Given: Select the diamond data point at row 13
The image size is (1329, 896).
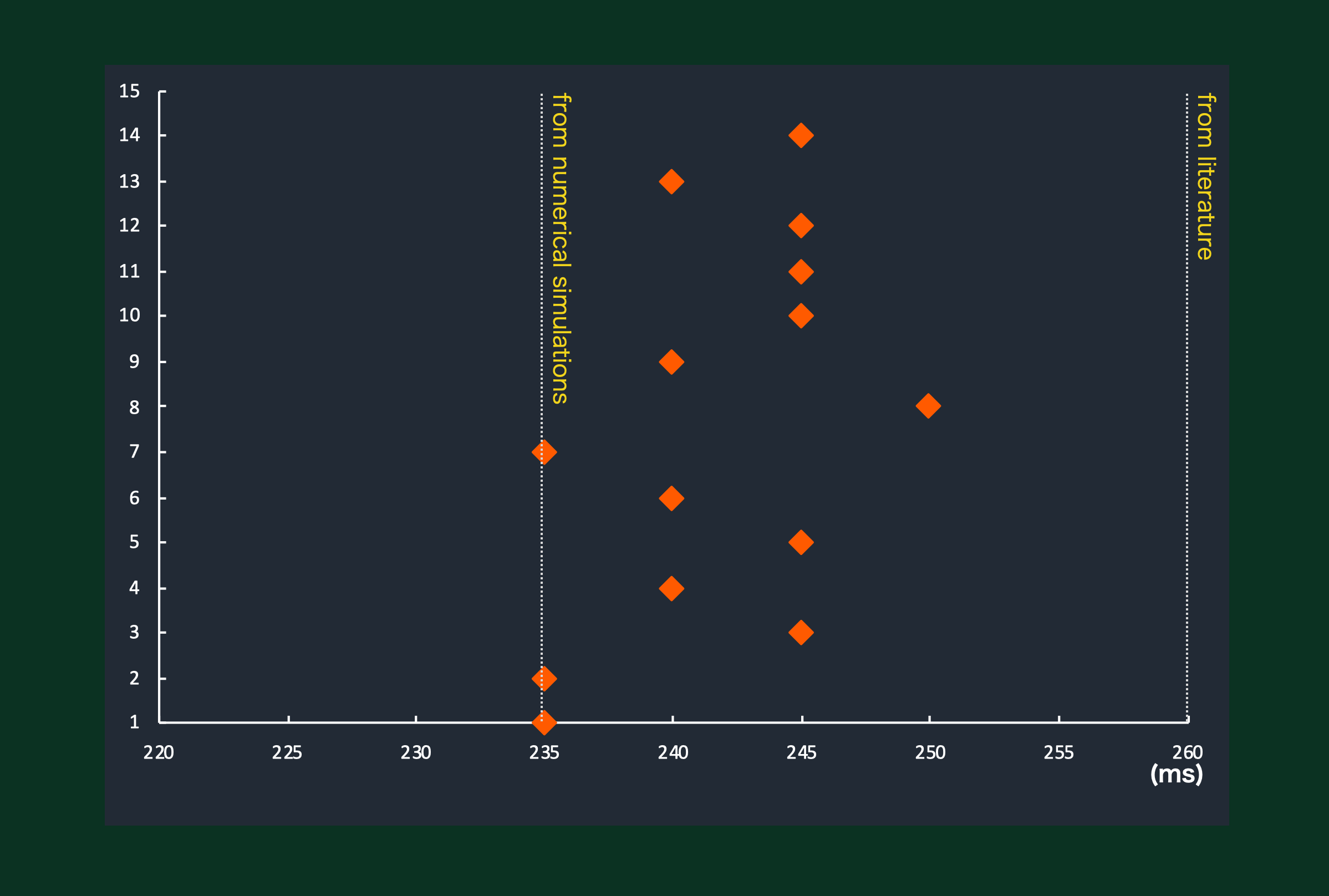Looking at the screenshot, I should pyautogui.click(x=671, y=182).
